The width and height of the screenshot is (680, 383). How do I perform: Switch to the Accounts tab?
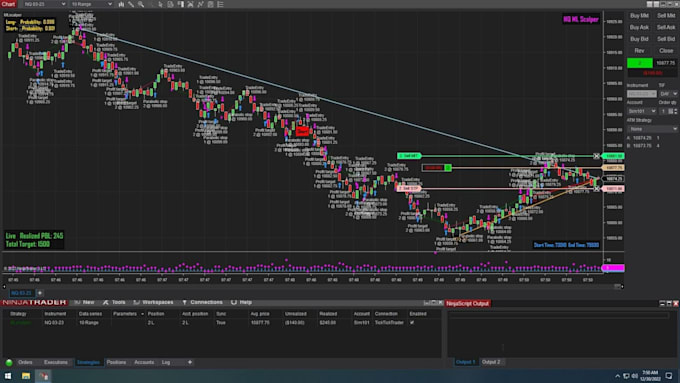tap(144, 362)
